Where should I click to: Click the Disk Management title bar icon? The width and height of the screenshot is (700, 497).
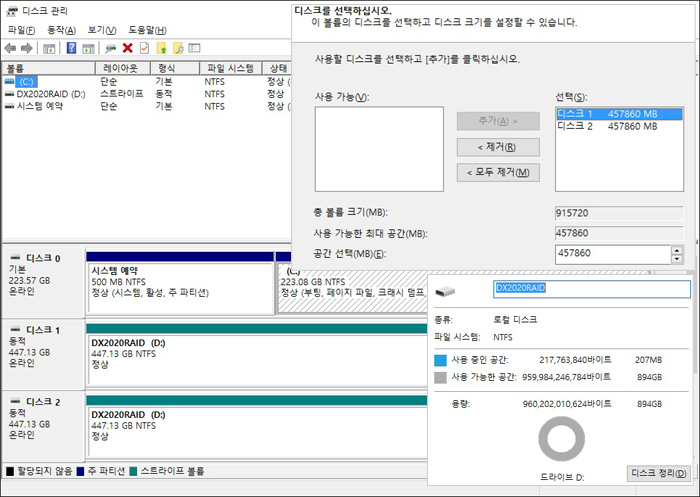(x=12, y=11)
